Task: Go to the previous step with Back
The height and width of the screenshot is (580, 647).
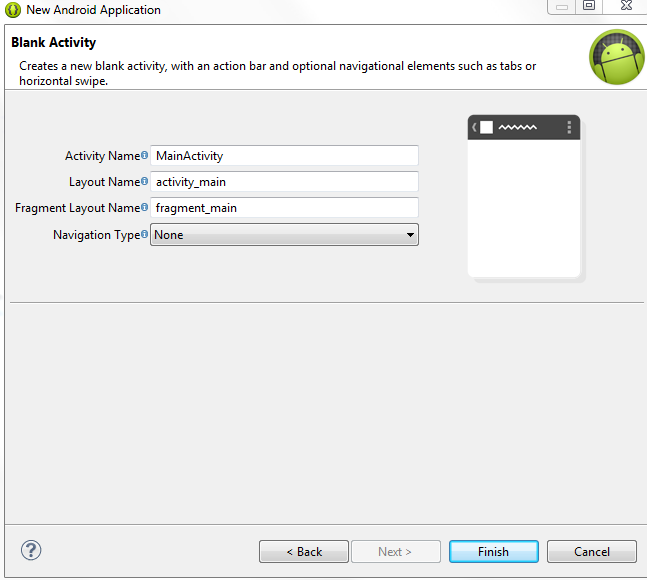Action: click(304, 552)
